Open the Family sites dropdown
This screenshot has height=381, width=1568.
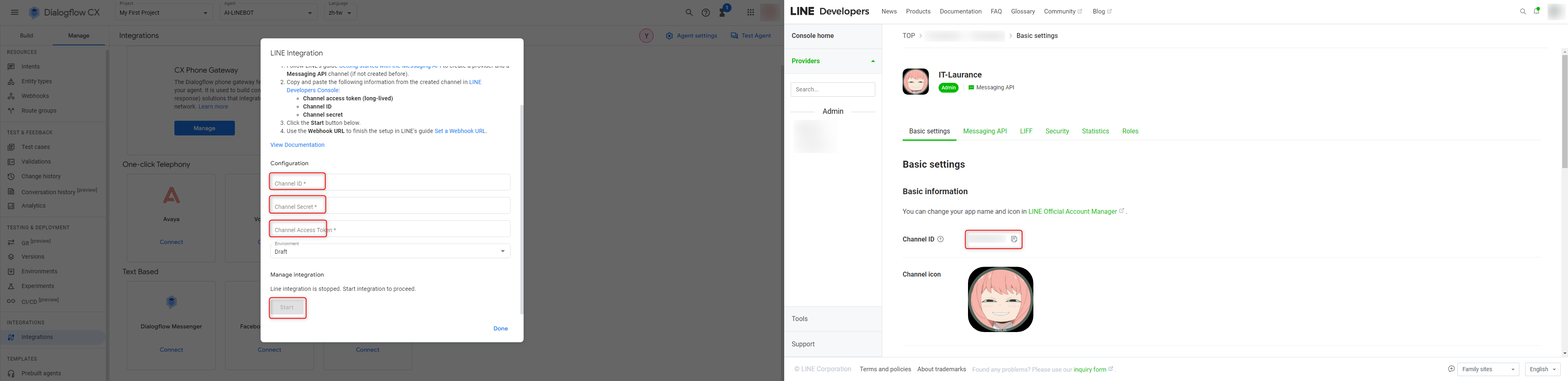pos(1488,370)
